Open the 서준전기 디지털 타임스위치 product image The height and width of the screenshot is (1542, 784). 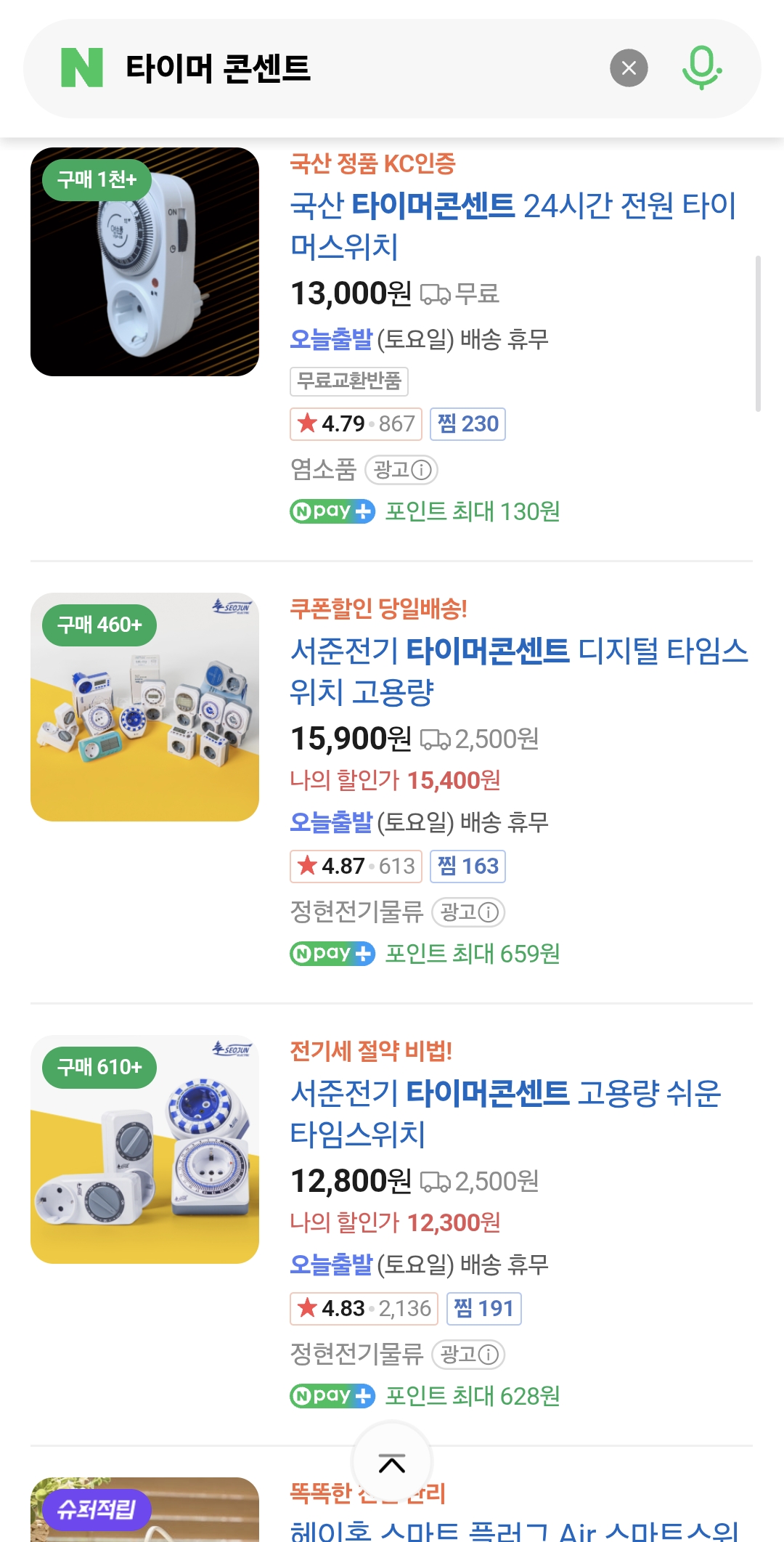[x=145, y=707]
